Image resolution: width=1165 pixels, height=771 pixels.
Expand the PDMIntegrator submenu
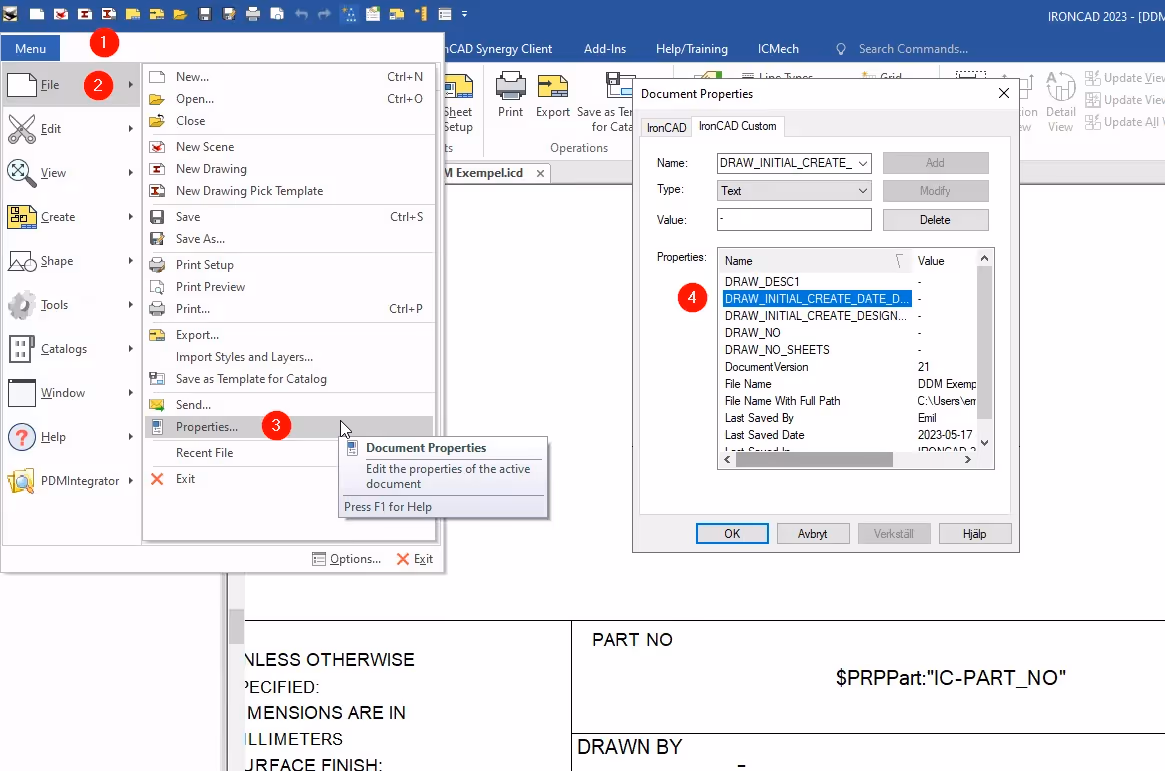point(71,481)
